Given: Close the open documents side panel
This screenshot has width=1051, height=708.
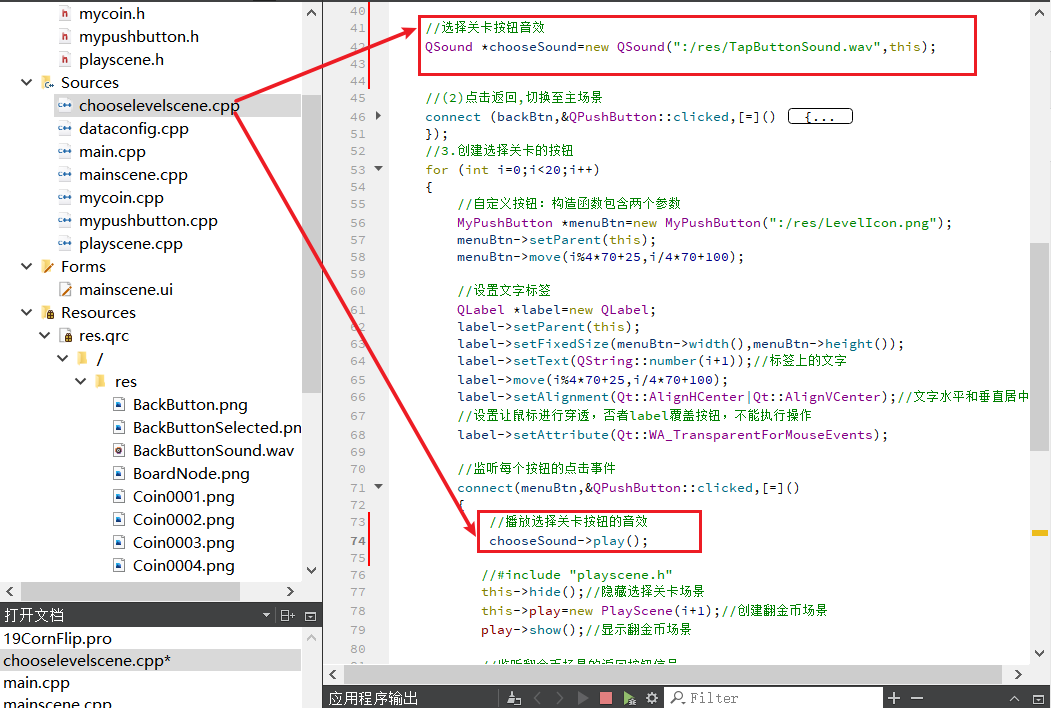Looking at the screenshot, I should 310,615.
